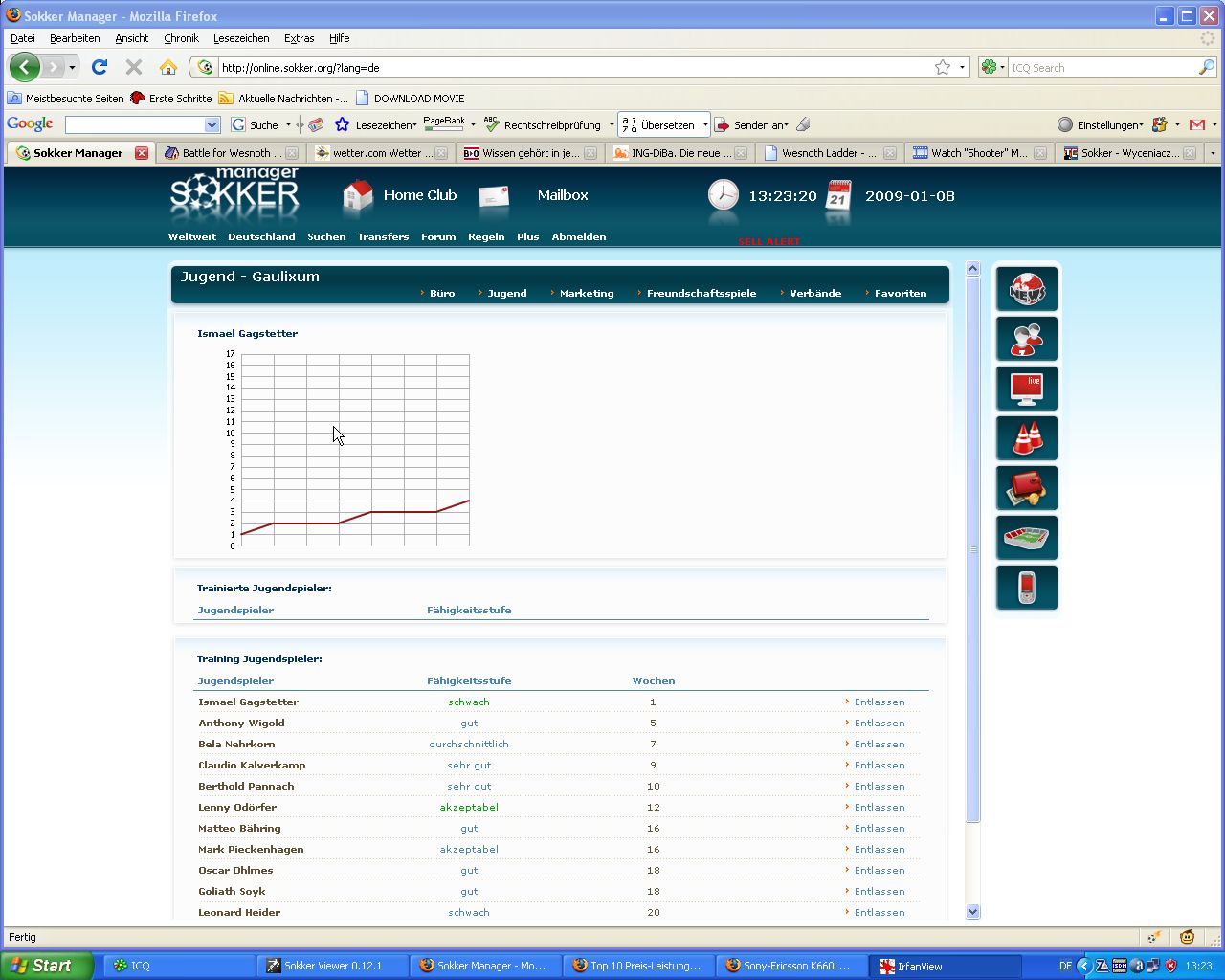
Task: Switch to the Wesnoth Ladder tab
Action: (x=828, y=153)
